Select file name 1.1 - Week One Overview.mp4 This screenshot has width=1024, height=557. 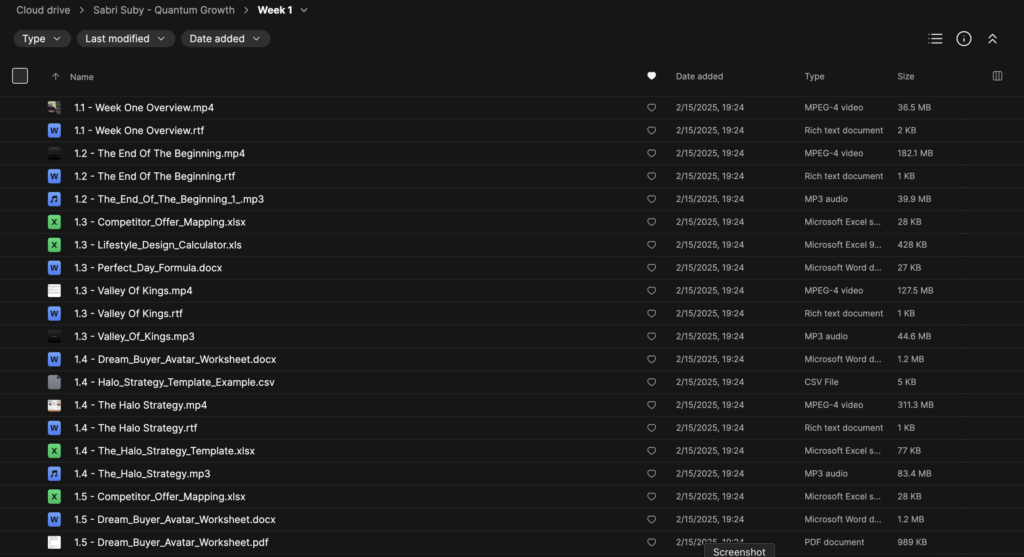coord(144,107)
